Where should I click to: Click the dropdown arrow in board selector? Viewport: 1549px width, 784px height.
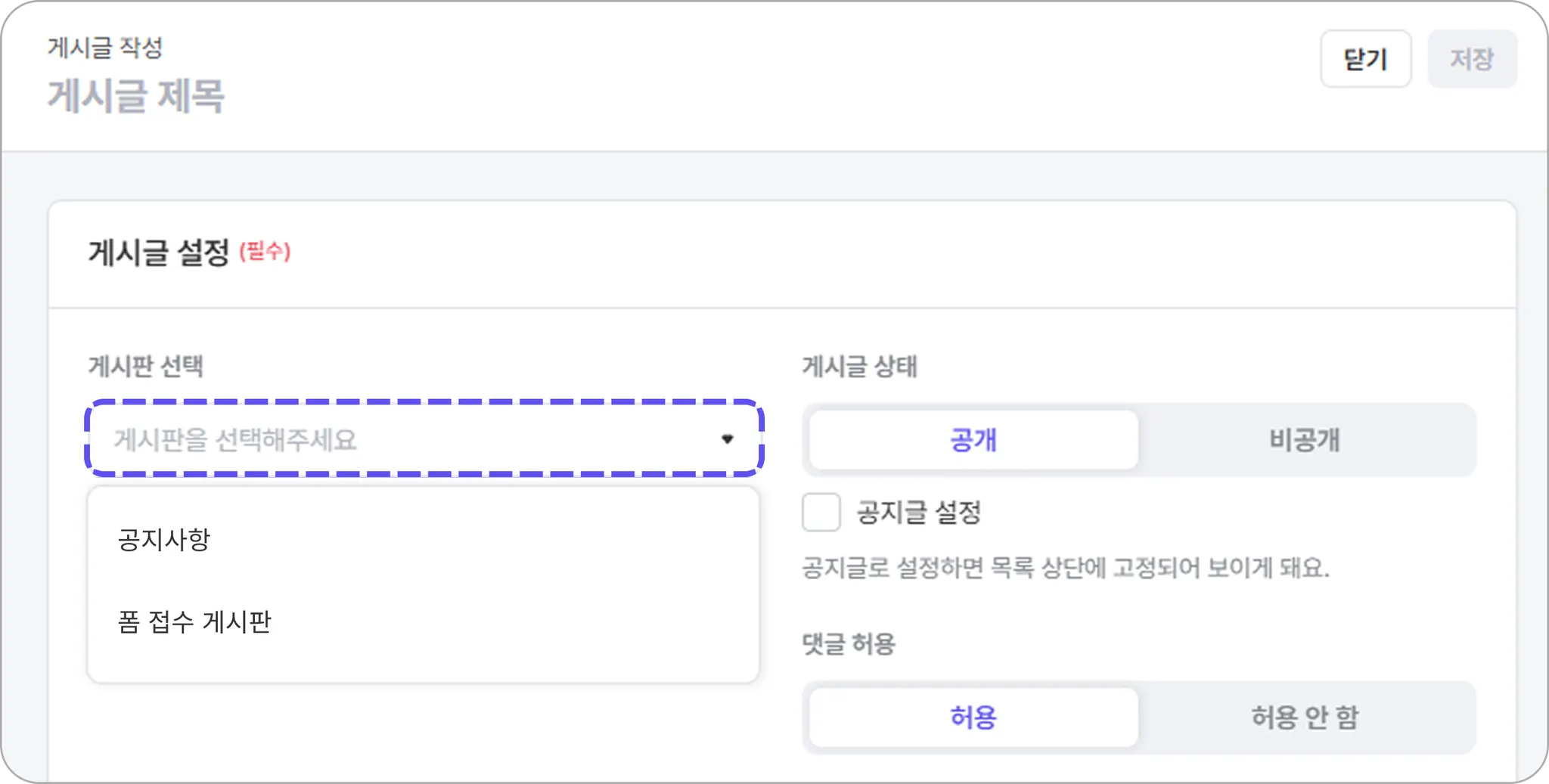pyautogui.click(x=727, y=439)
